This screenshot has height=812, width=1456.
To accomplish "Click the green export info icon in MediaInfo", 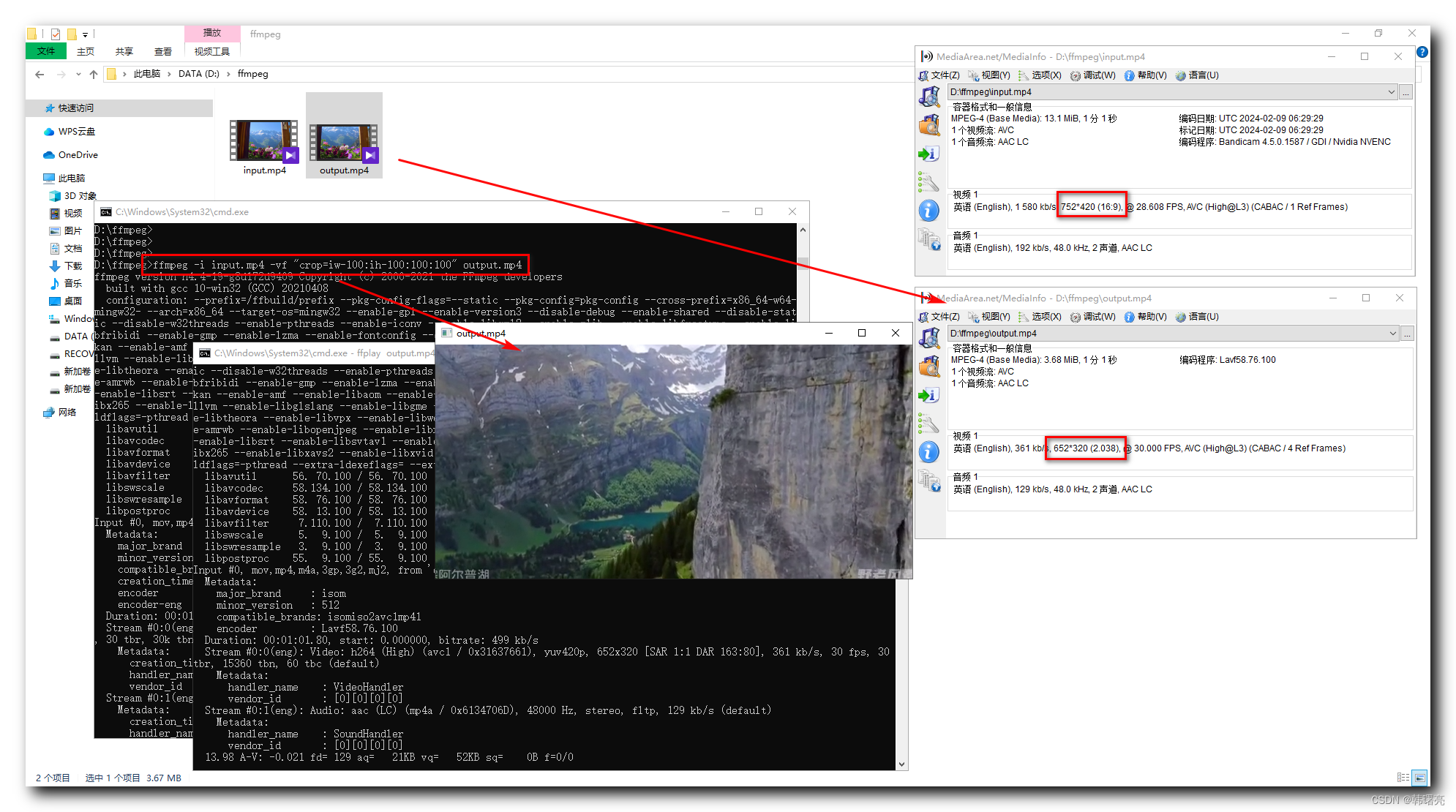I will coord(930,154).
